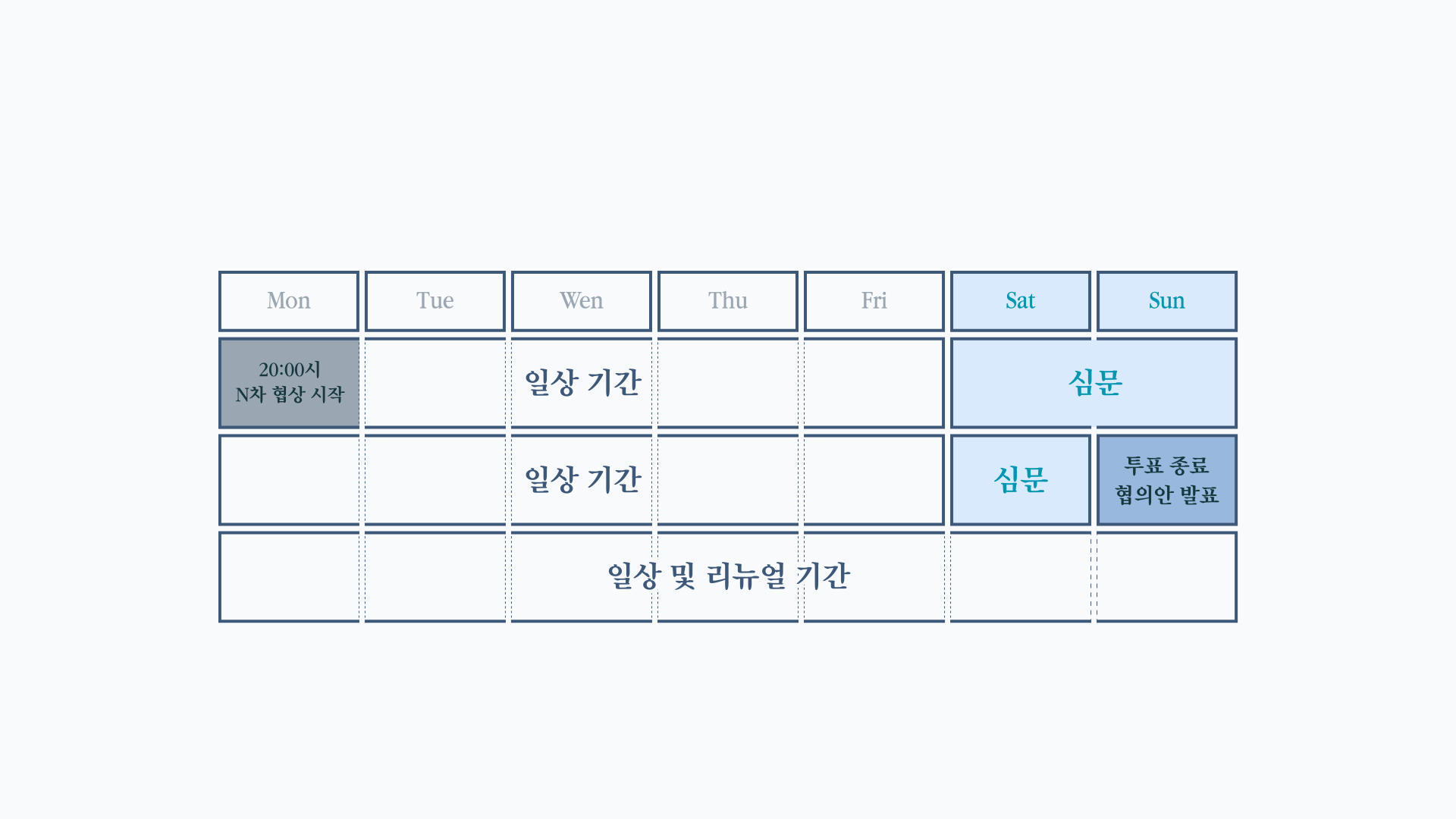Select the Tue header cell
Screen dimensions: 1456x819
[x=435, y=301]
